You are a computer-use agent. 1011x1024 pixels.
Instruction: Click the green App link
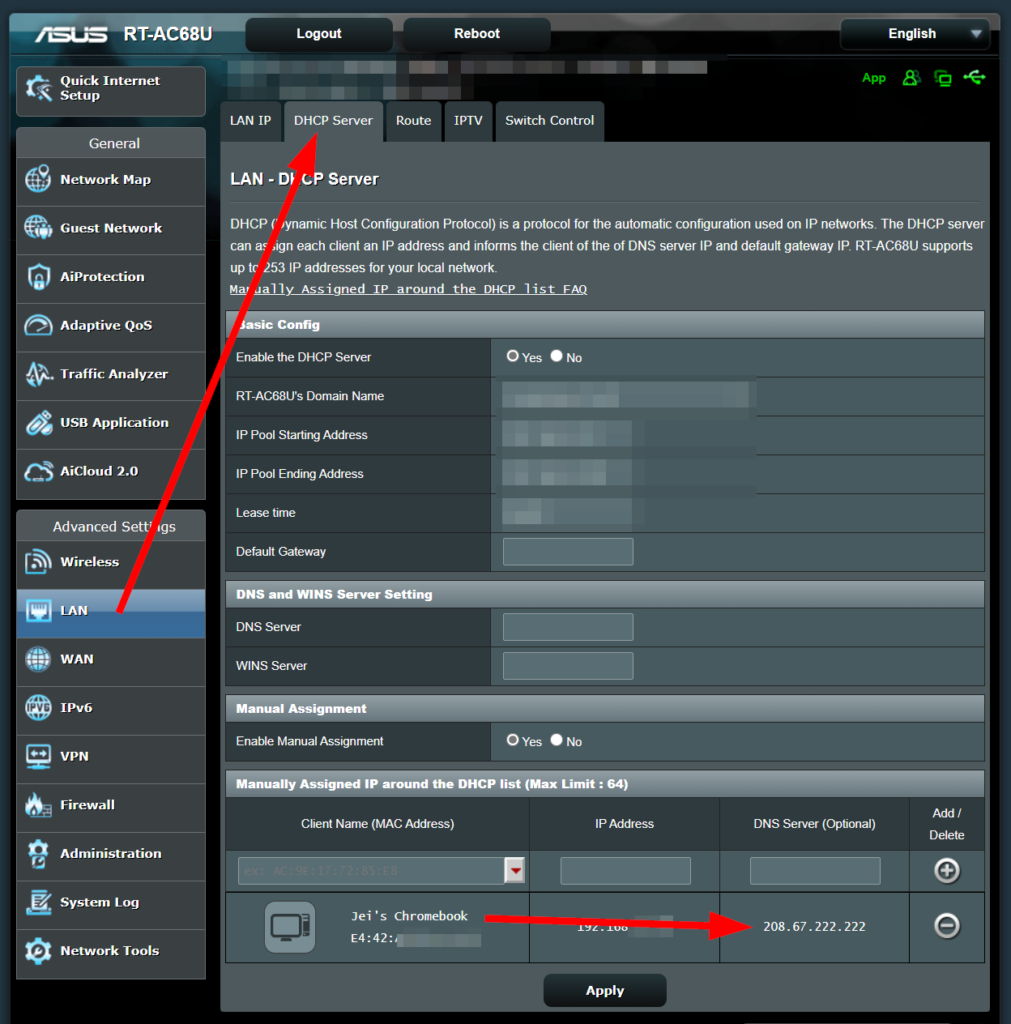click(x=874, y=78)
